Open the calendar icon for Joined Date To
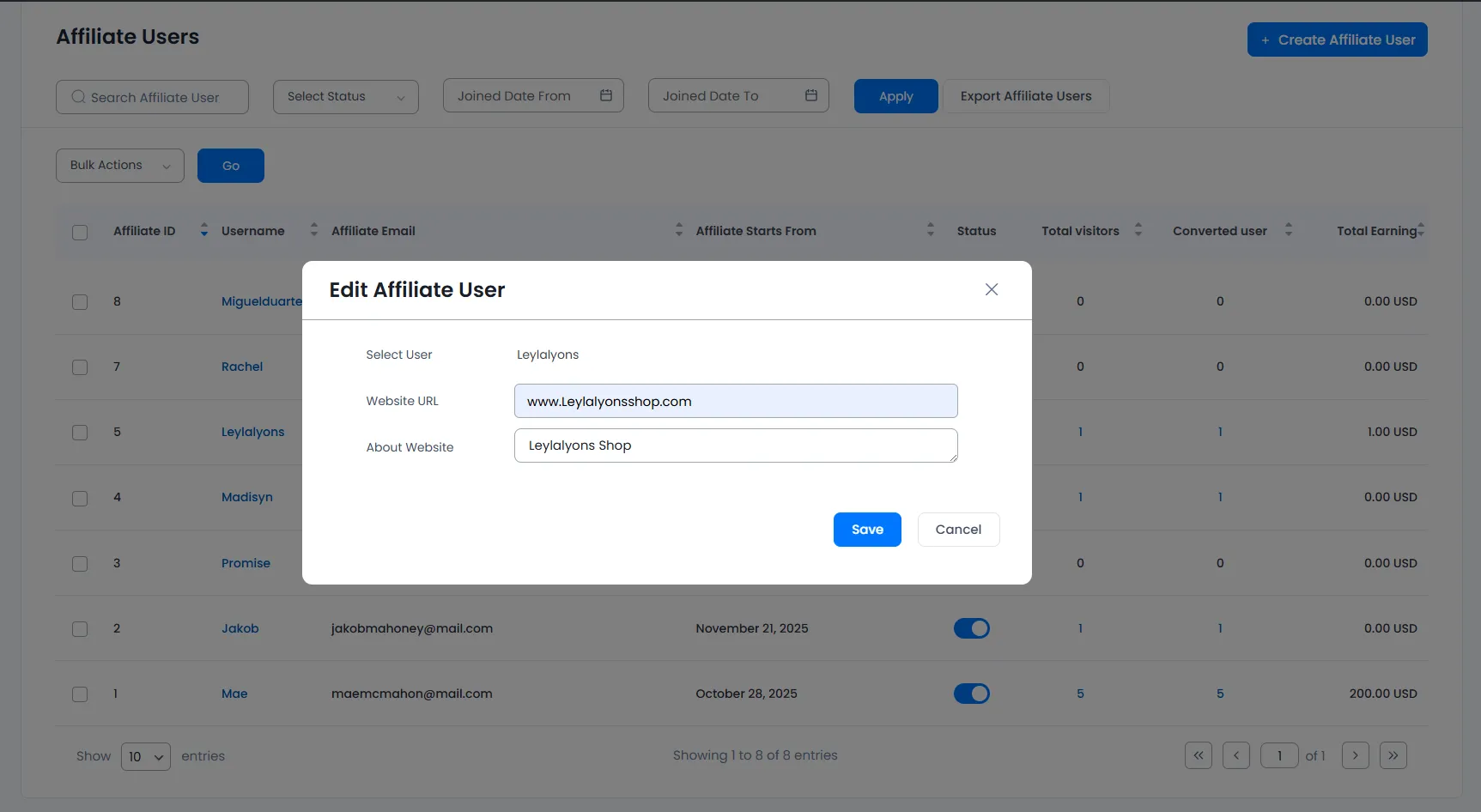 [811, 95]
